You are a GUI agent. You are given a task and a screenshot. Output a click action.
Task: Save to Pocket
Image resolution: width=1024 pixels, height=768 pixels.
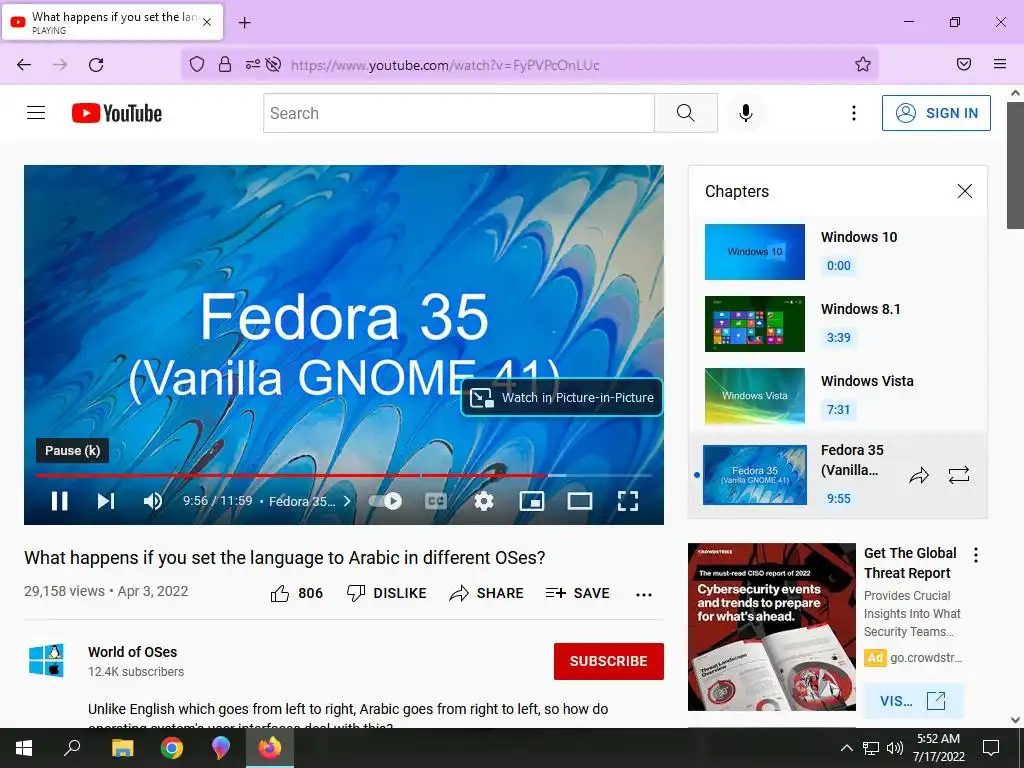pyautogui.click(x=963, y=64)
